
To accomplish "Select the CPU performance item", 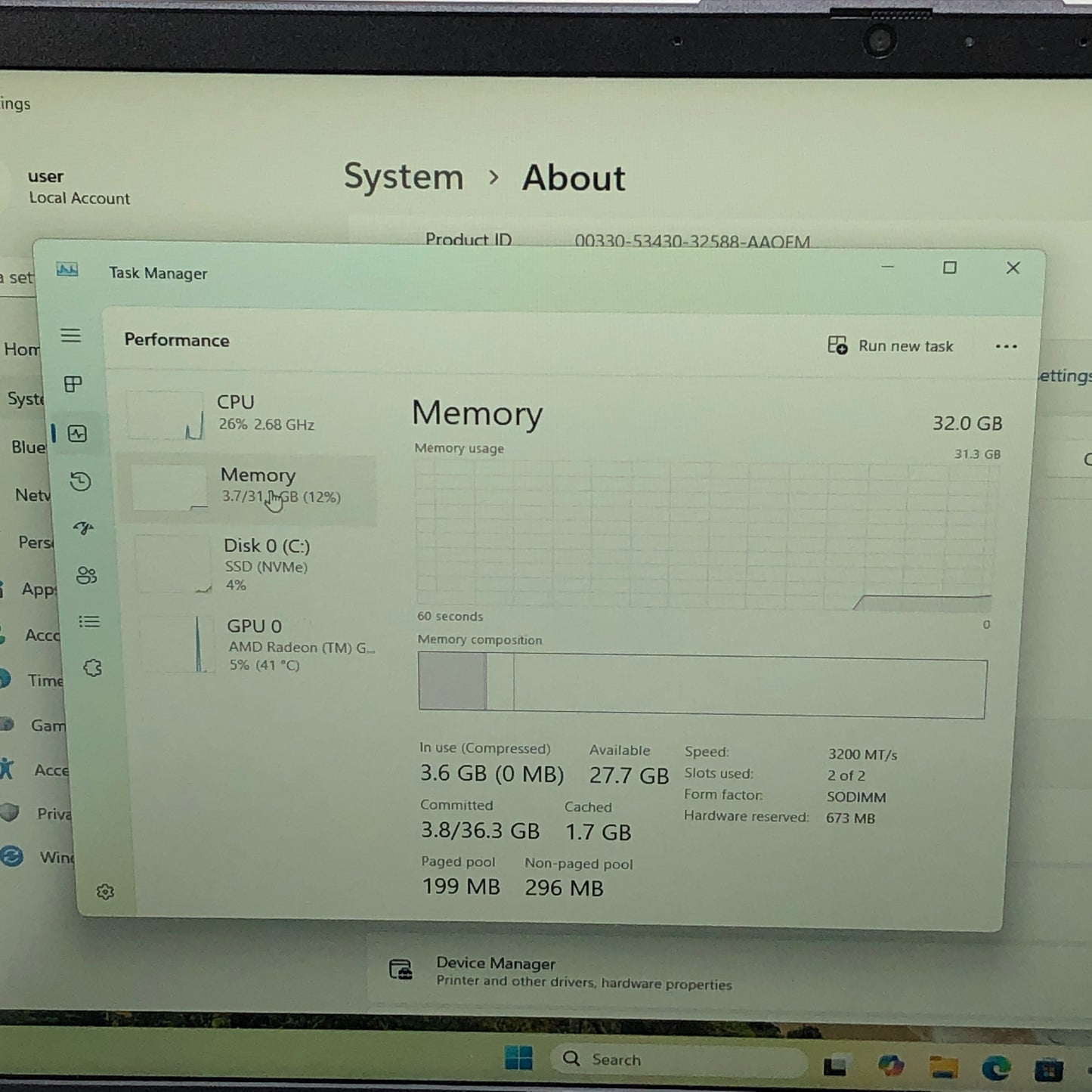I will point(249,413).
